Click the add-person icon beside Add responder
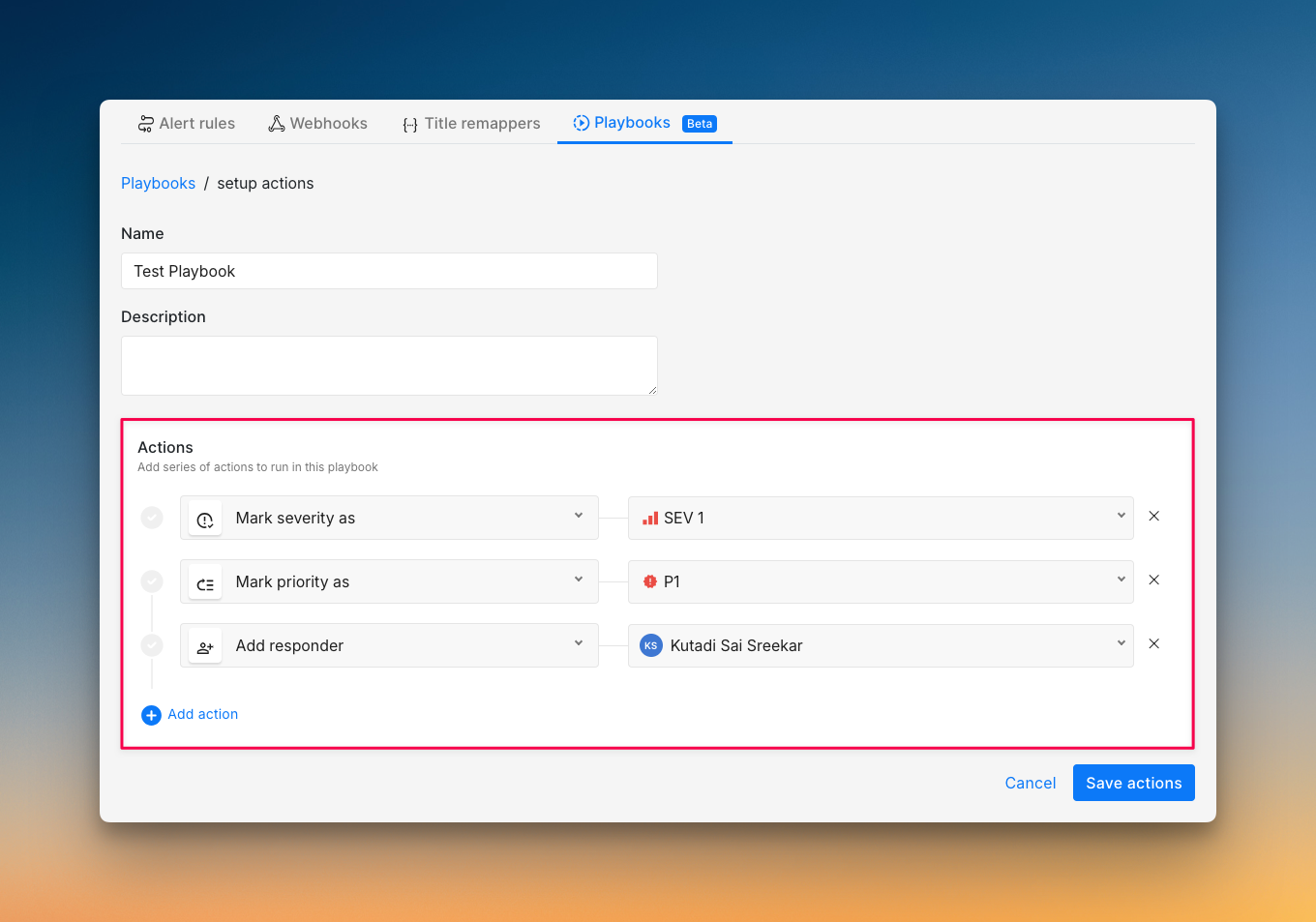Screen dimensions: 1316x922 click(x=205, y=647)
